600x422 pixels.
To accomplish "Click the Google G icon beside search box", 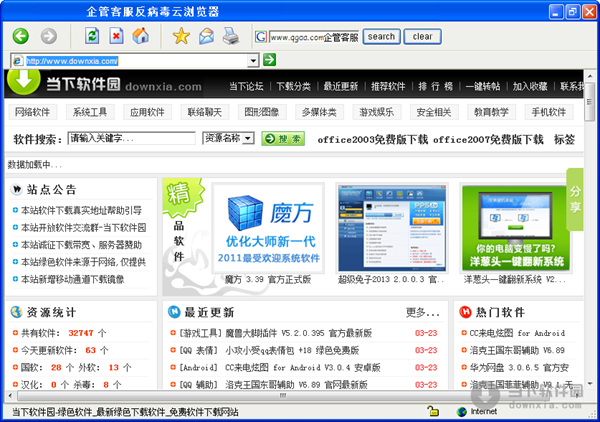I will [261, 37].
